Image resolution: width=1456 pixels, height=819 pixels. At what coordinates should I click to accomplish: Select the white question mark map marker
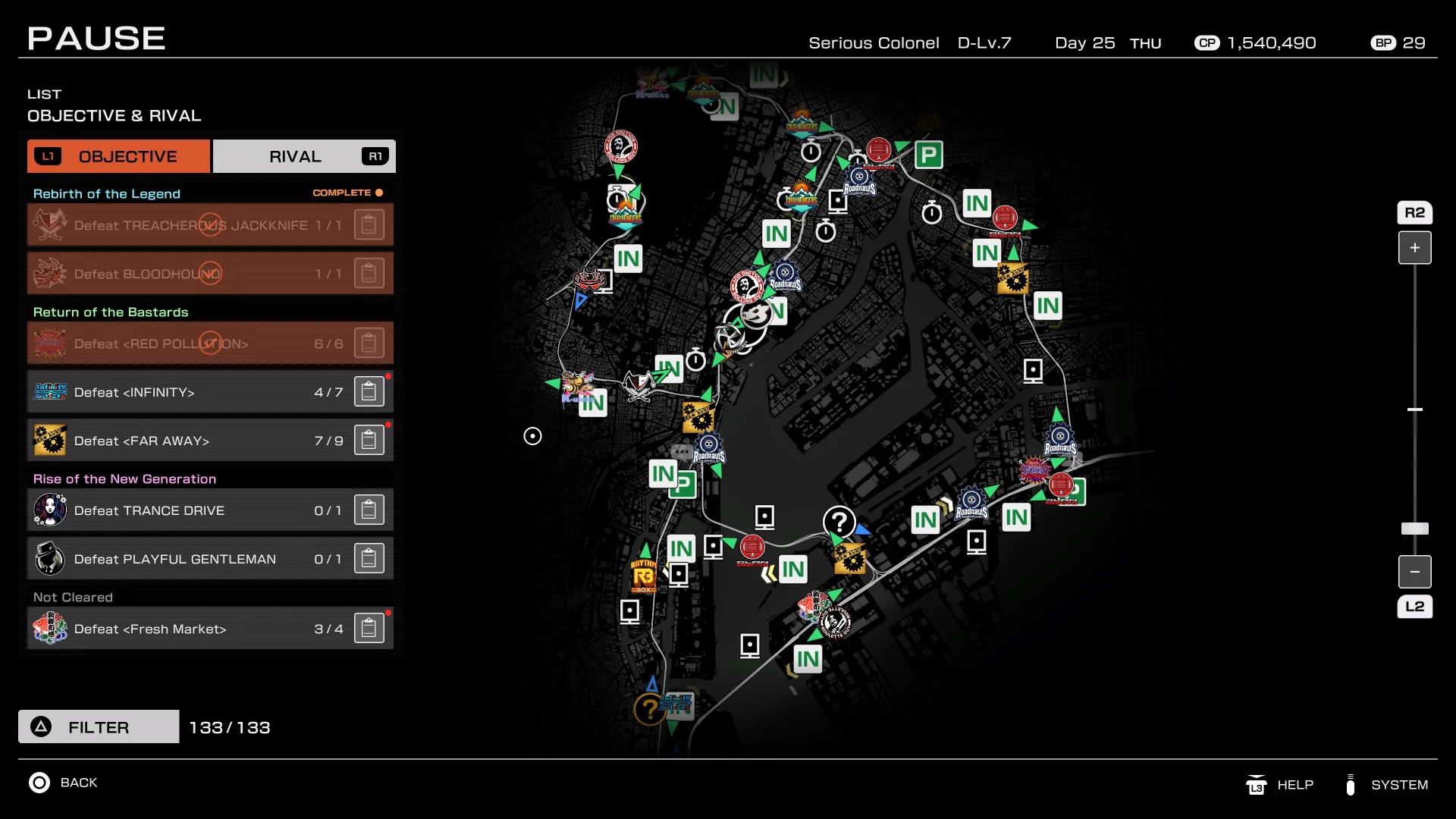(x=839, y=522)
